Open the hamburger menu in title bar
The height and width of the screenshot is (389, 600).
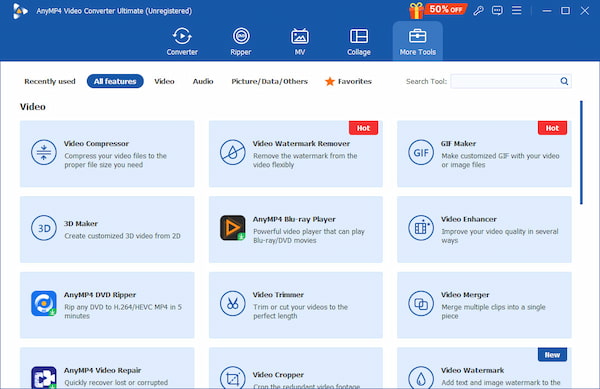[x=517, y=10]
